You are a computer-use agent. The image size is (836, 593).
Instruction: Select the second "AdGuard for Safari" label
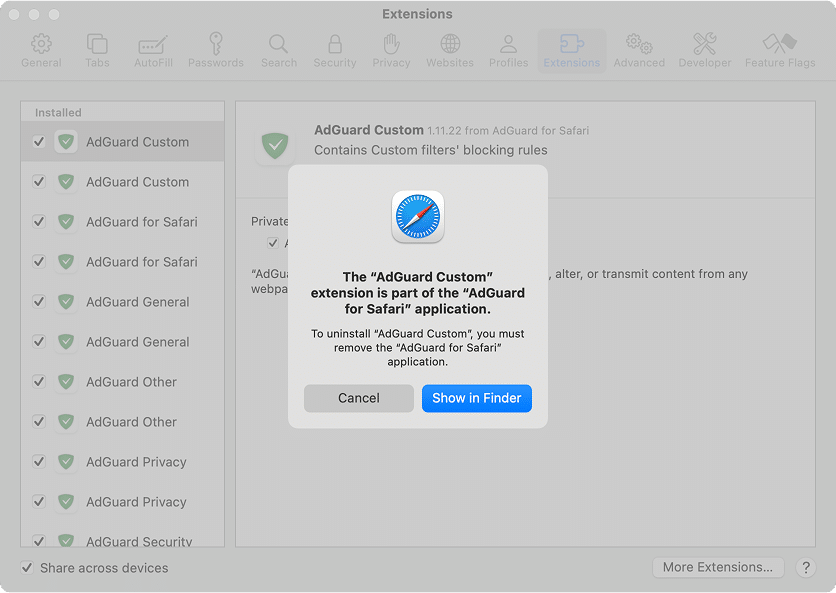tap(142, 262)
